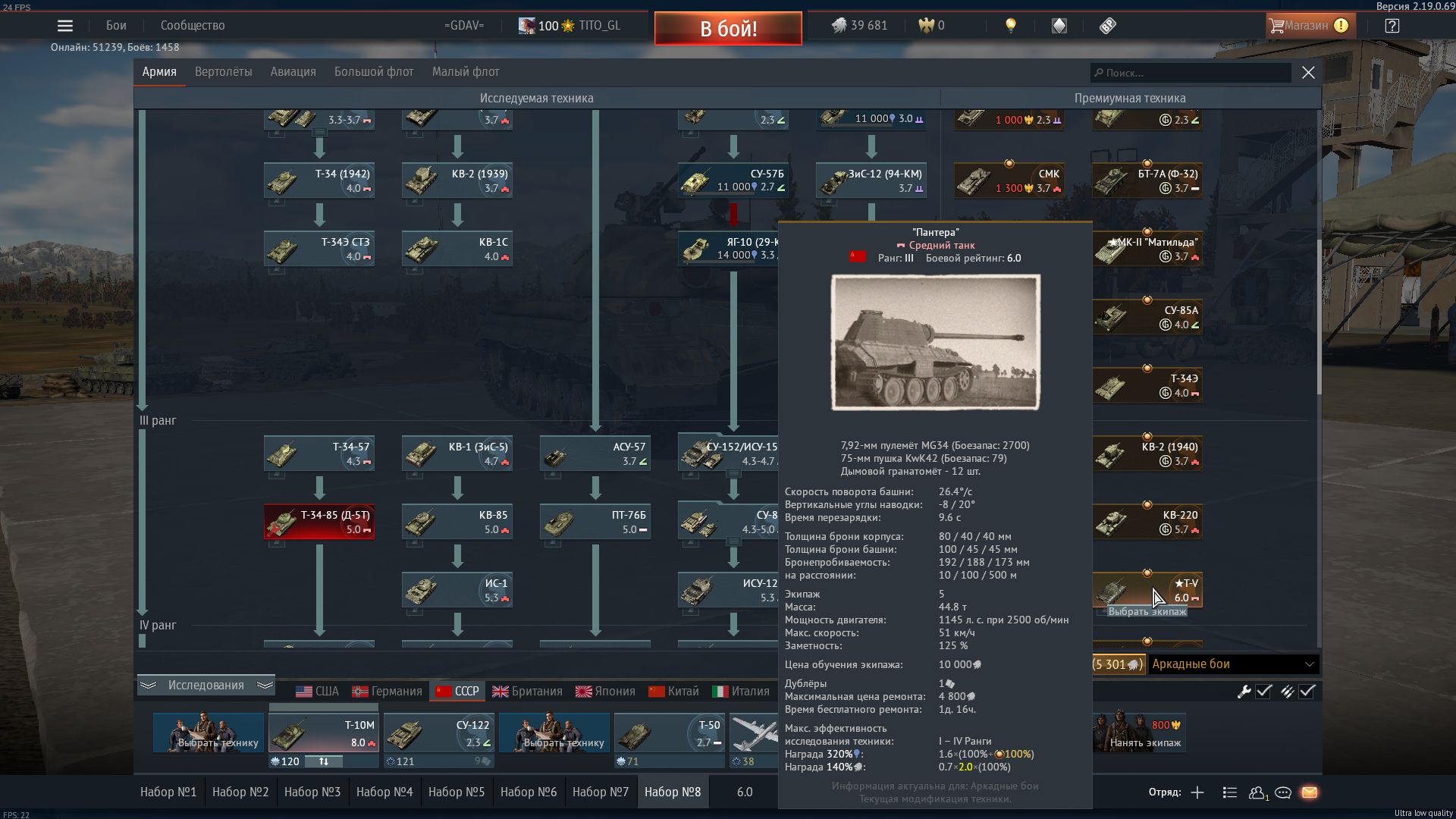Switch to preset Набор №5
1456x819 pixels.
point(457,792)
